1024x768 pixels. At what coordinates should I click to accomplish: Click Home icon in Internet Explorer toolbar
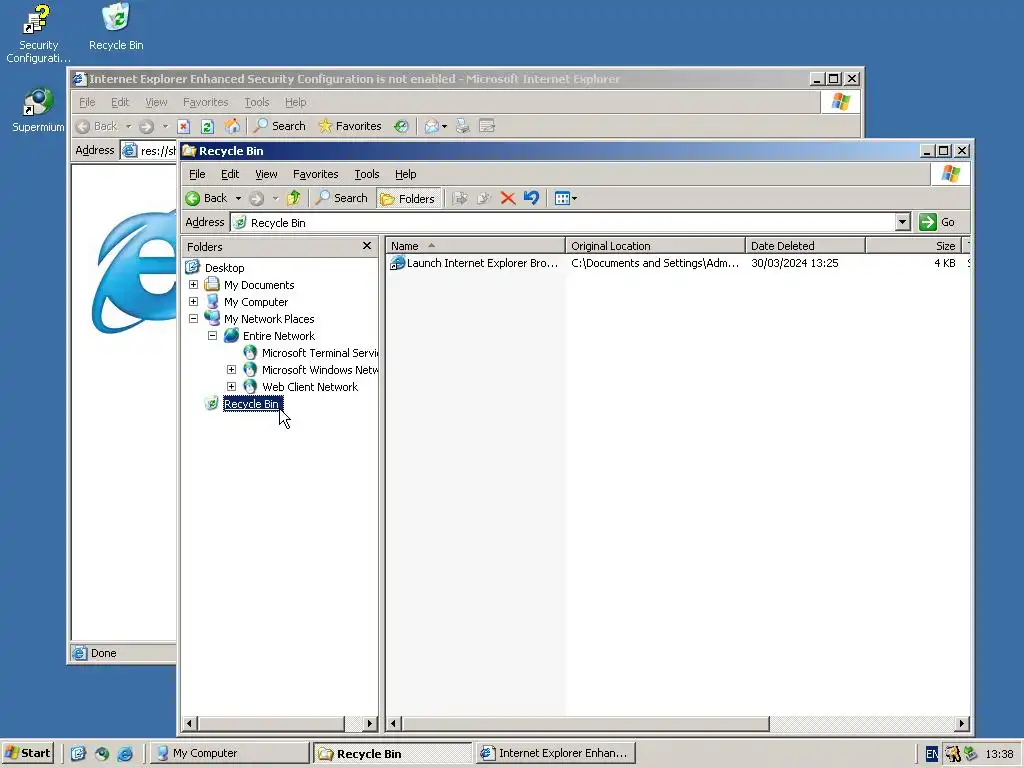point(231,126)
